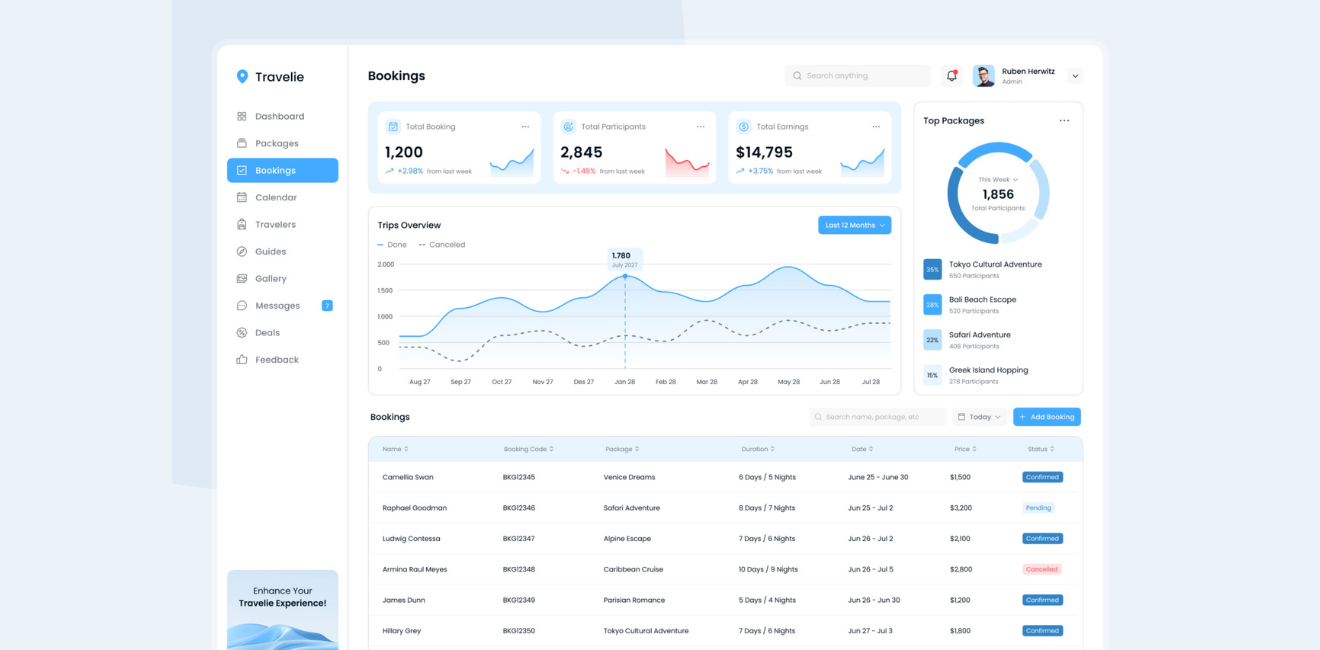Click the Travelers sidebar icon
The width and height of the screenshot is (1320, 650).
(241, 224)
